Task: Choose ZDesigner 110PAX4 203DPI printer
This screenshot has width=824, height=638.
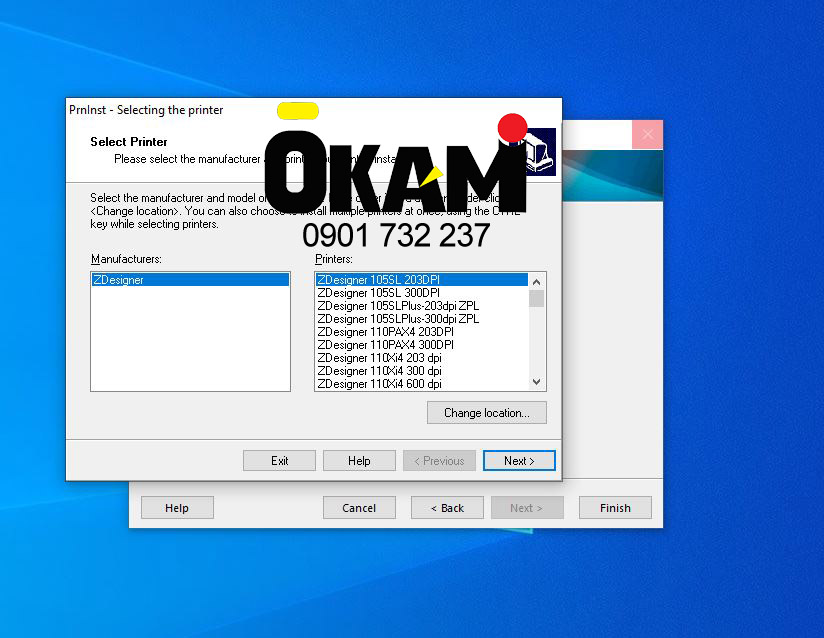Action: tap(421, 332)
